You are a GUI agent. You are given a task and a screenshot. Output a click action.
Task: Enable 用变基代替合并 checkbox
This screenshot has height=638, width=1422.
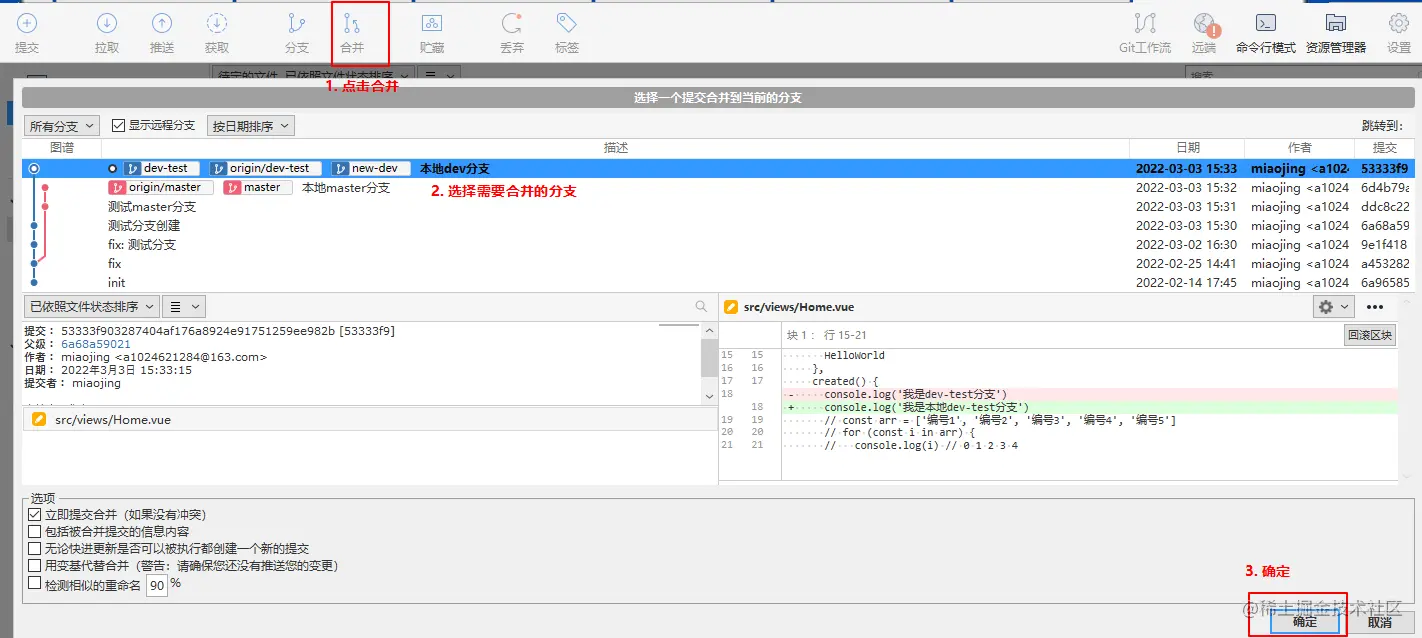35,565
